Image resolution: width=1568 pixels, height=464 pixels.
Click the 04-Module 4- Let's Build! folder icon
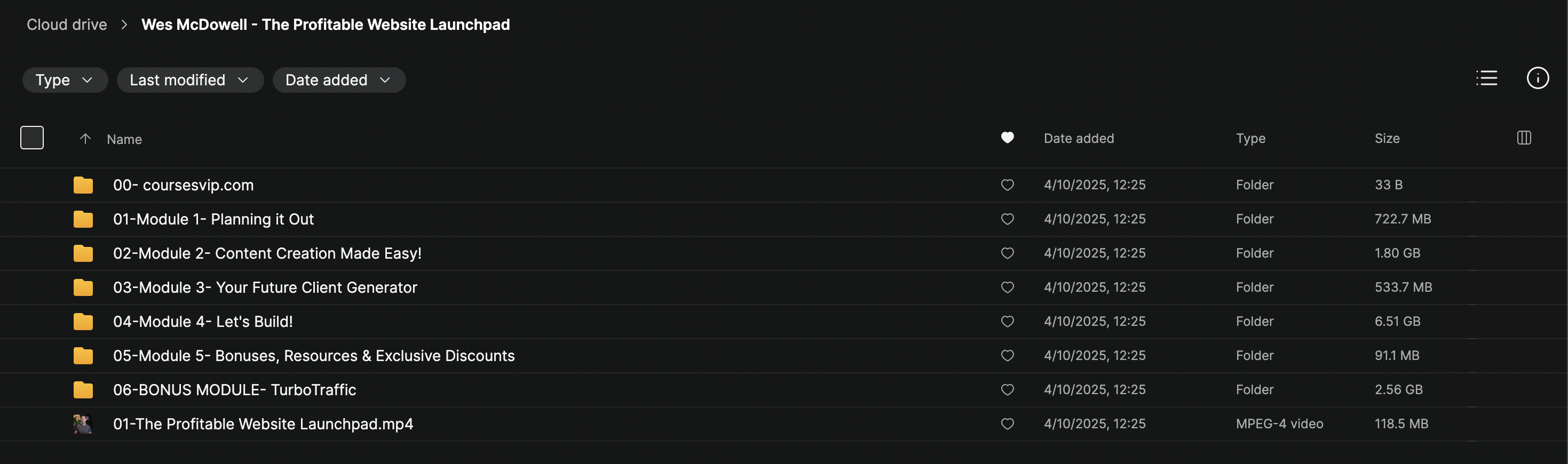pos(83,322)
